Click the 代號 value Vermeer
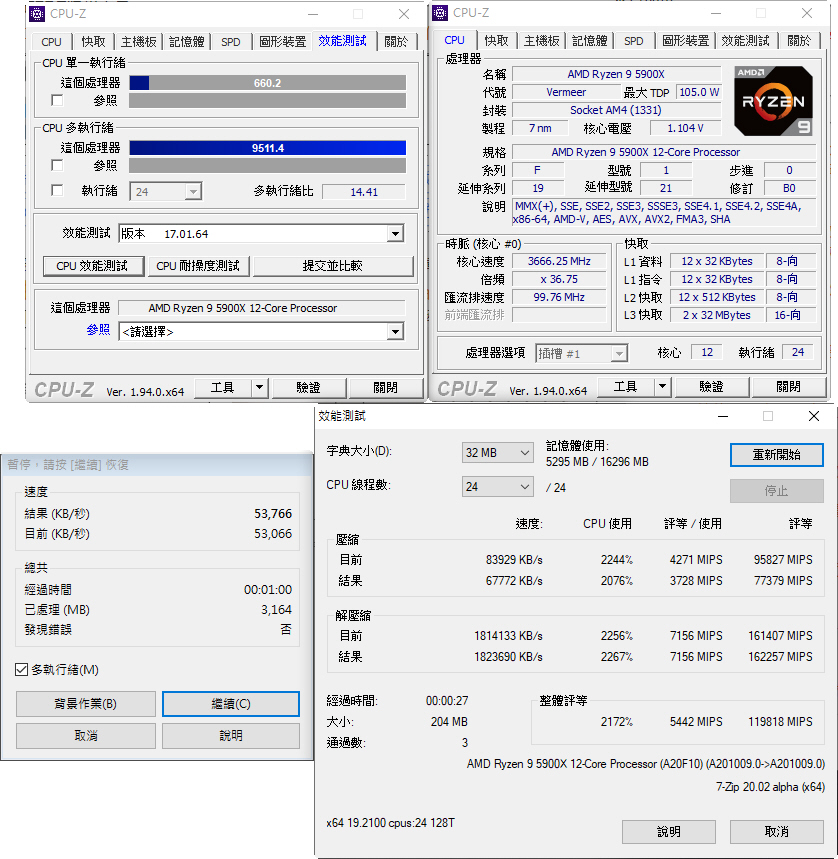 566,92
